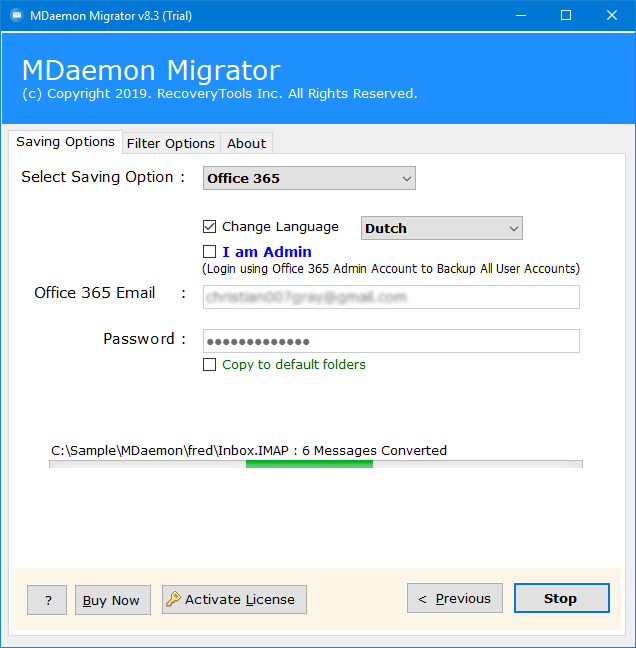Open the About tab
Screen dimensions: 636x648
246,143
